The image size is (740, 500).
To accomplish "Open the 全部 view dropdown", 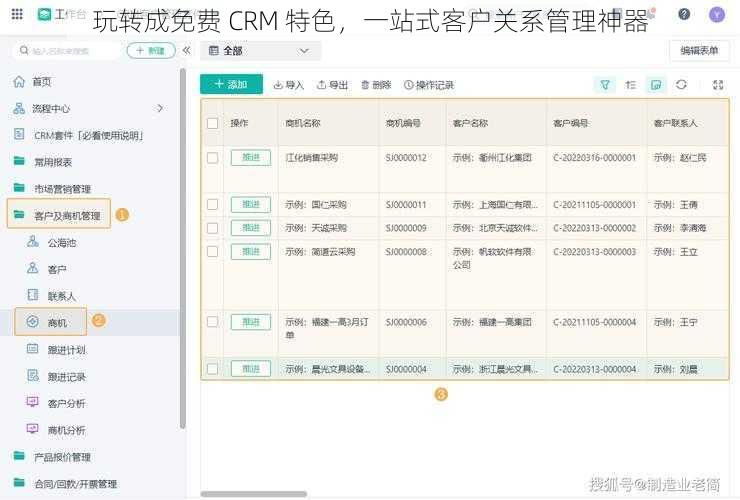I will tap(261, 51).
